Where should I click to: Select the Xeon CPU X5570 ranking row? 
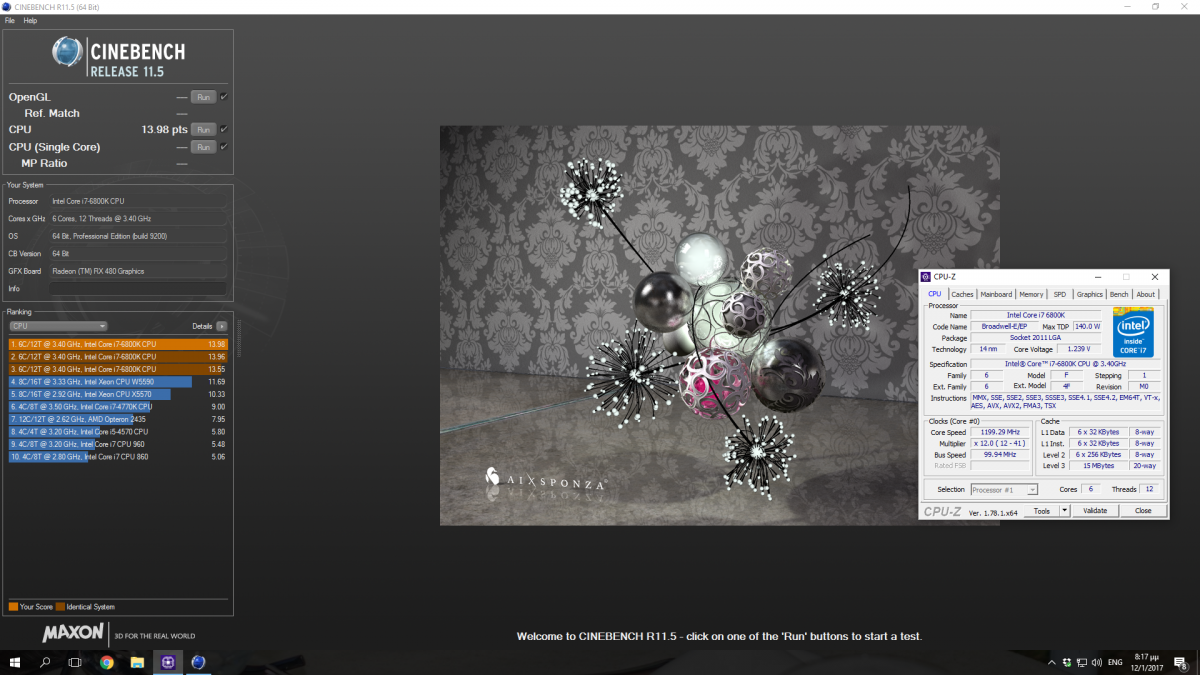pyautogui.click(x=118, y=394)
